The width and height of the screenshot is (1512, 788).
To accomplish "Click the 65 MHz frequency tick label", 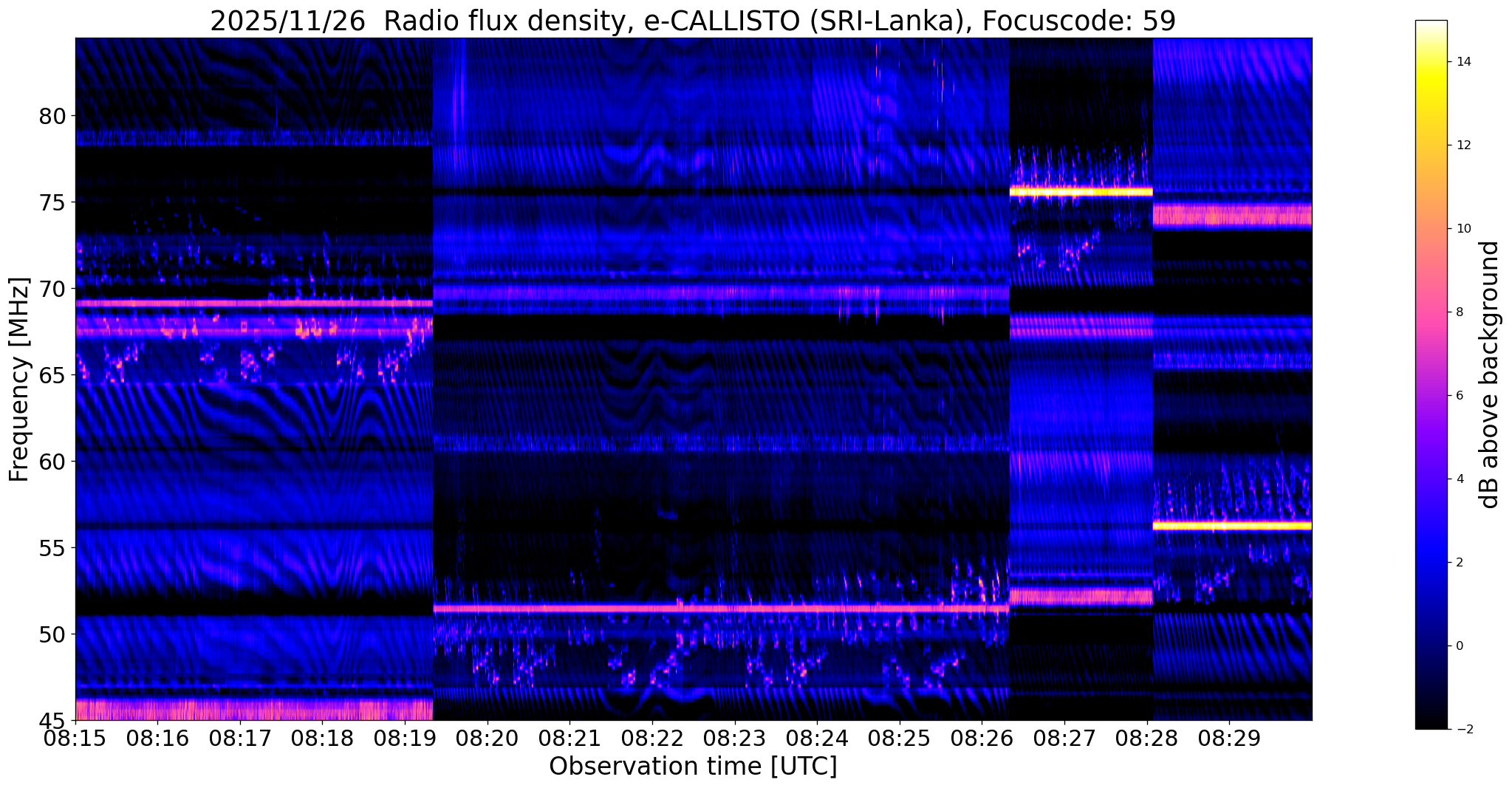I will pos(53,375).
